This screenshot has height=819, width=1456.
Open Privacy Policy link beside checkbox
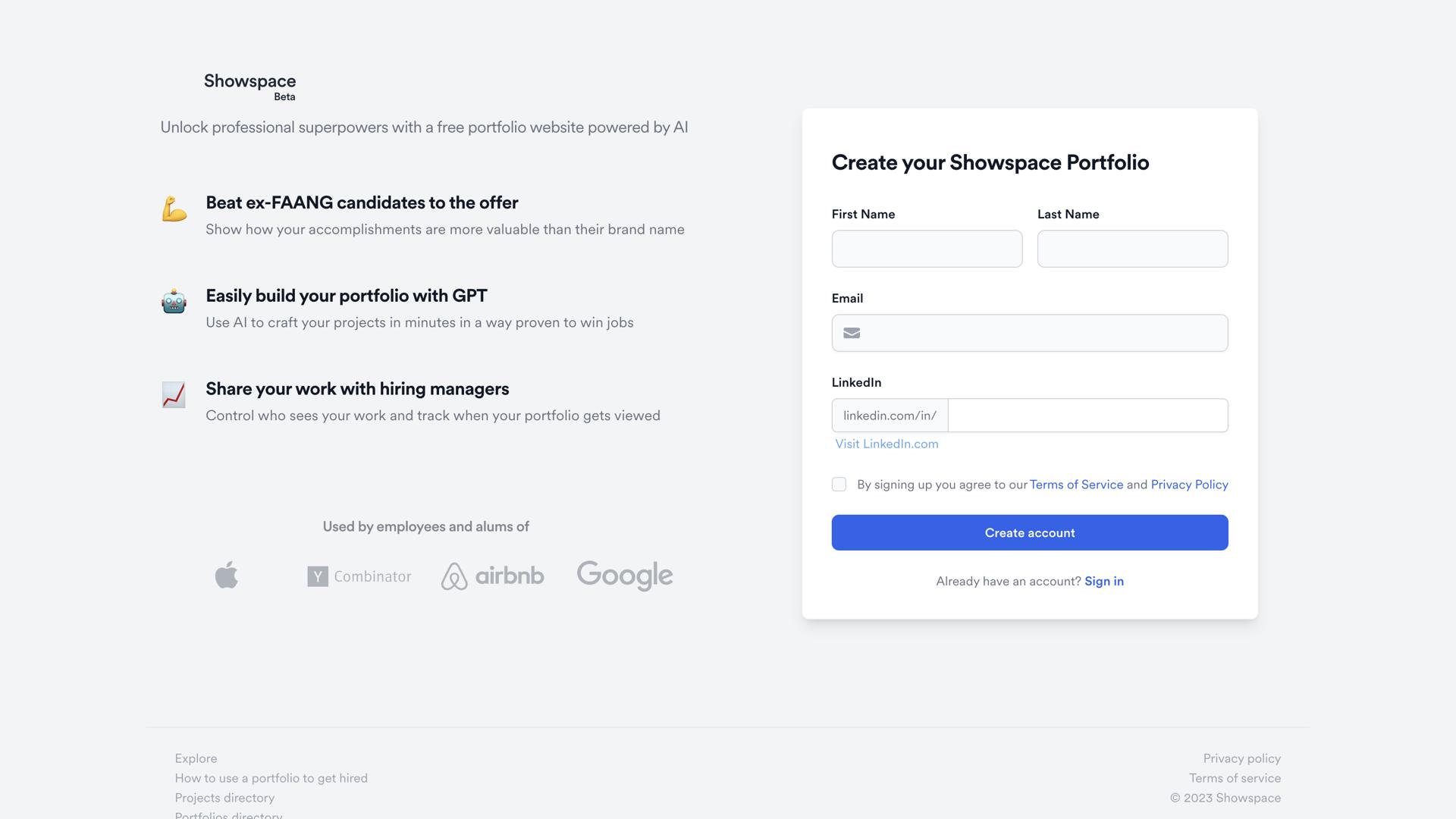(x=1189, y=485)
